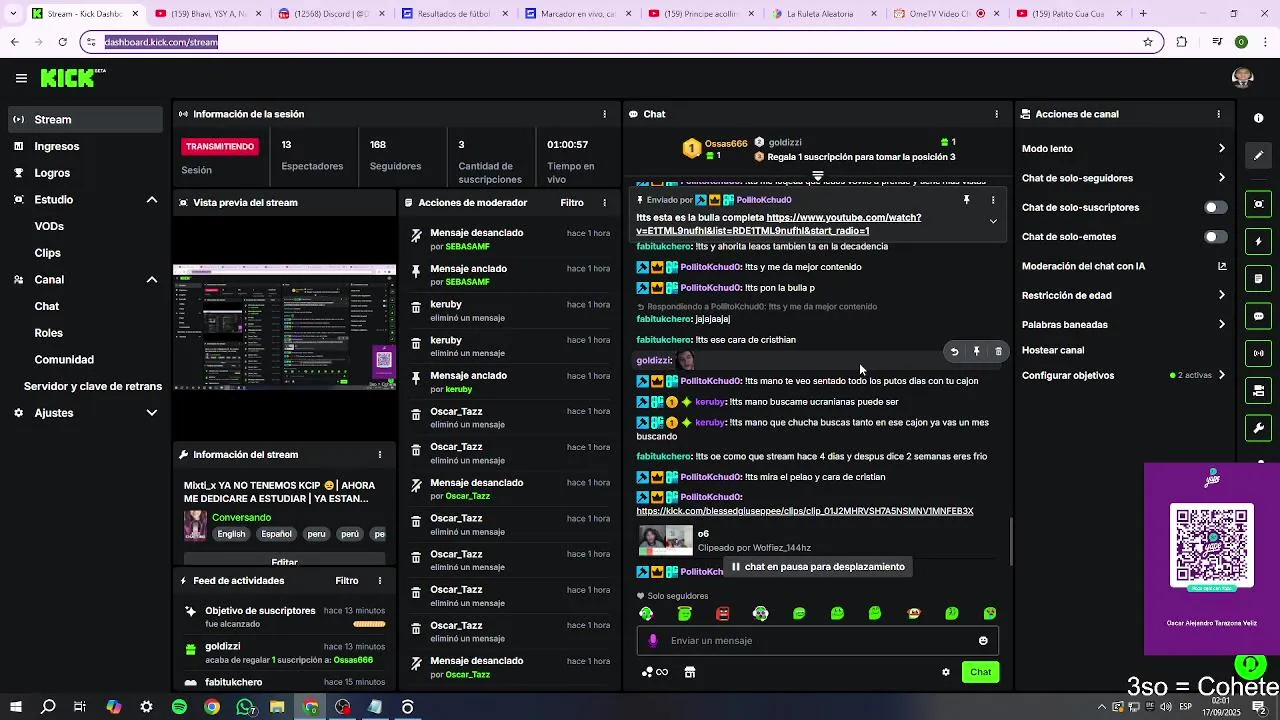Expand Restricción de edad settings
The height and width of the screenshot is (720, 1280).
[1221, 295]
